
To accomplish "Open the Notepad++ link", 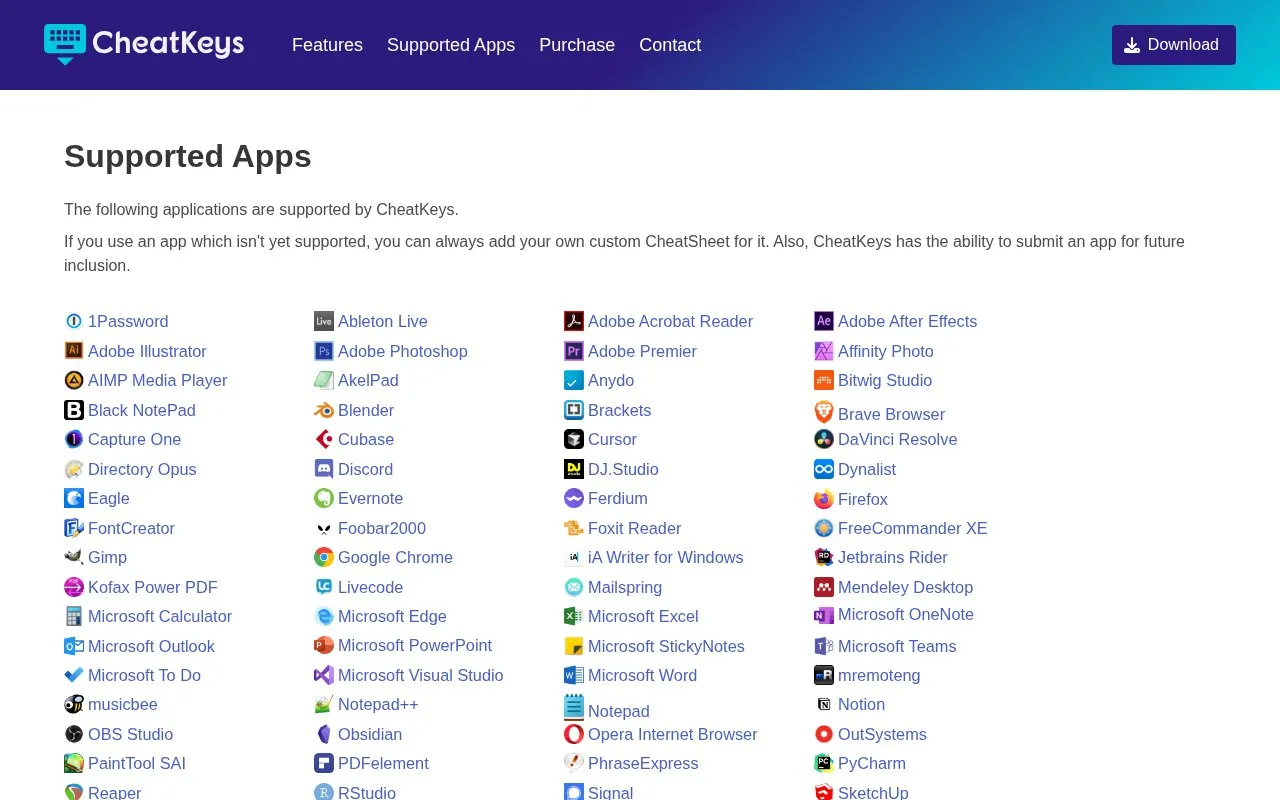I will pos(378,704).
